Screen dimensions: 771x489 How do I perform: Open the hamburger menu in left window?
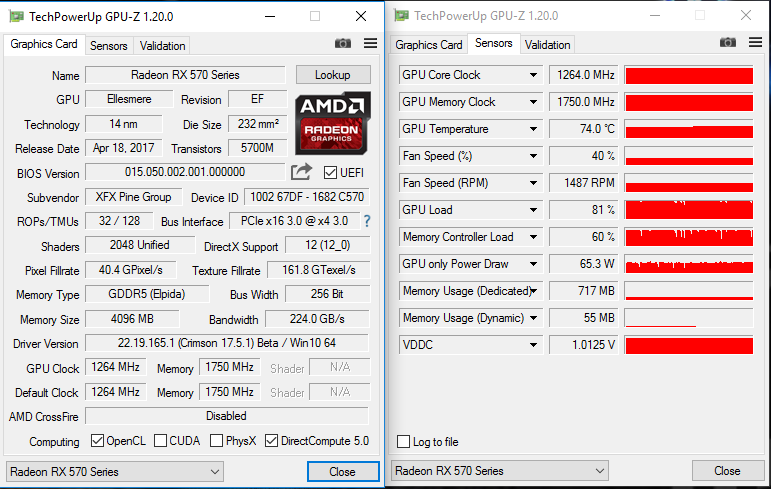pyautogui.click(x=370, y=43)
